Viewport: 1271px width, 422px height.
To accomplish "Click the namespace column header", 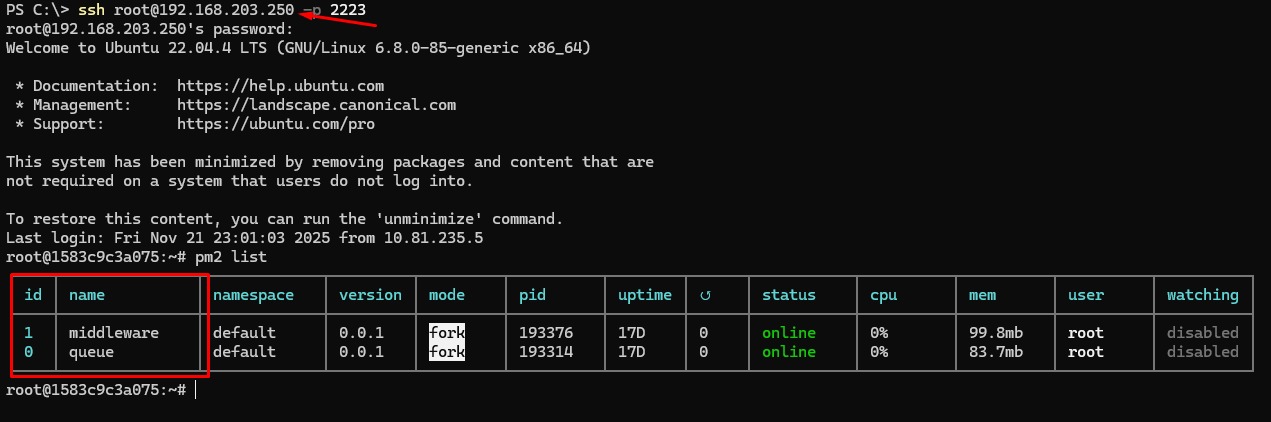I will 253,295.
